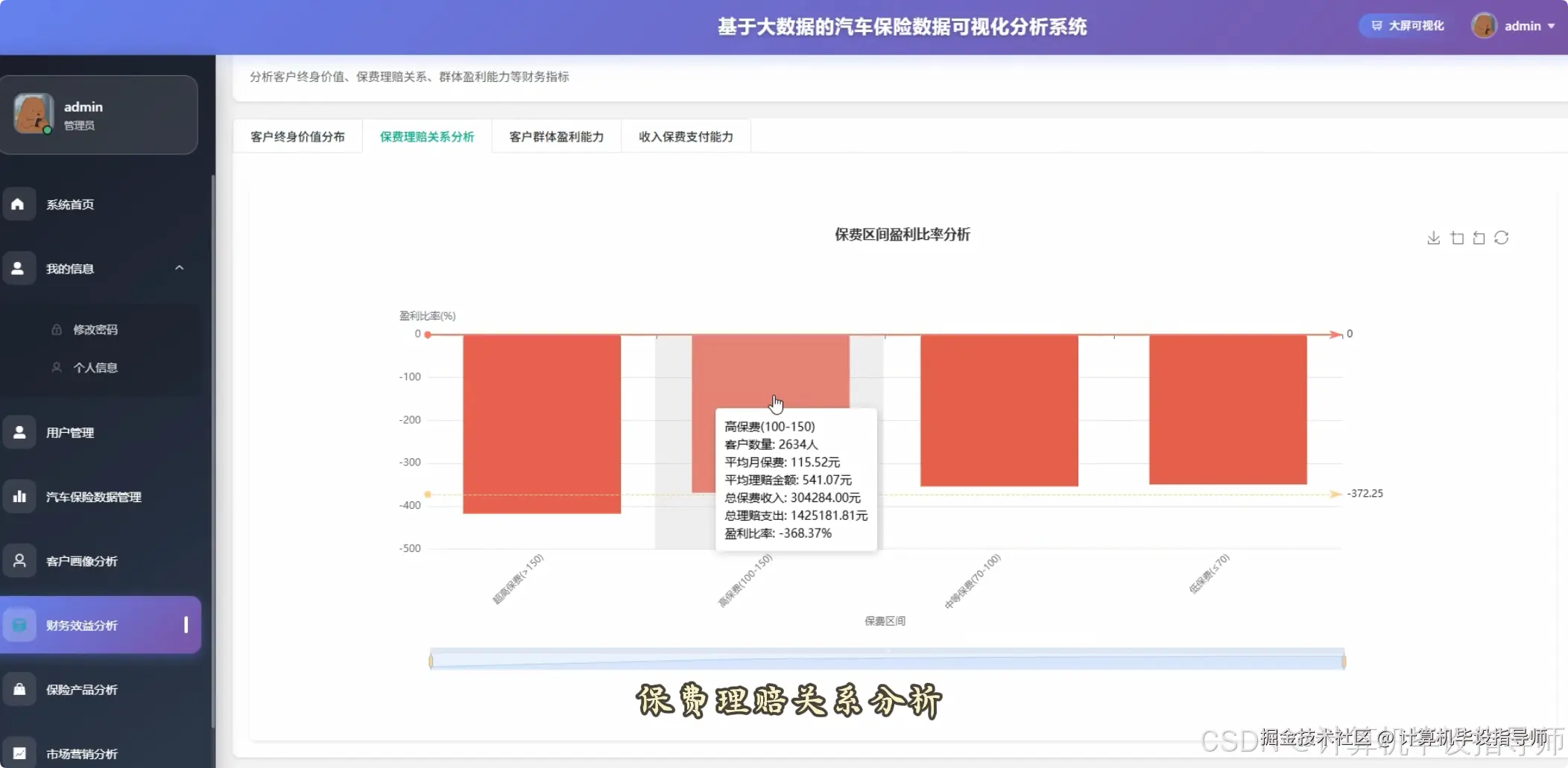Screen dimensions: 1568x768
Task: Click the bar-chart icon for 汽车保险数据管理
Action: 20,497
